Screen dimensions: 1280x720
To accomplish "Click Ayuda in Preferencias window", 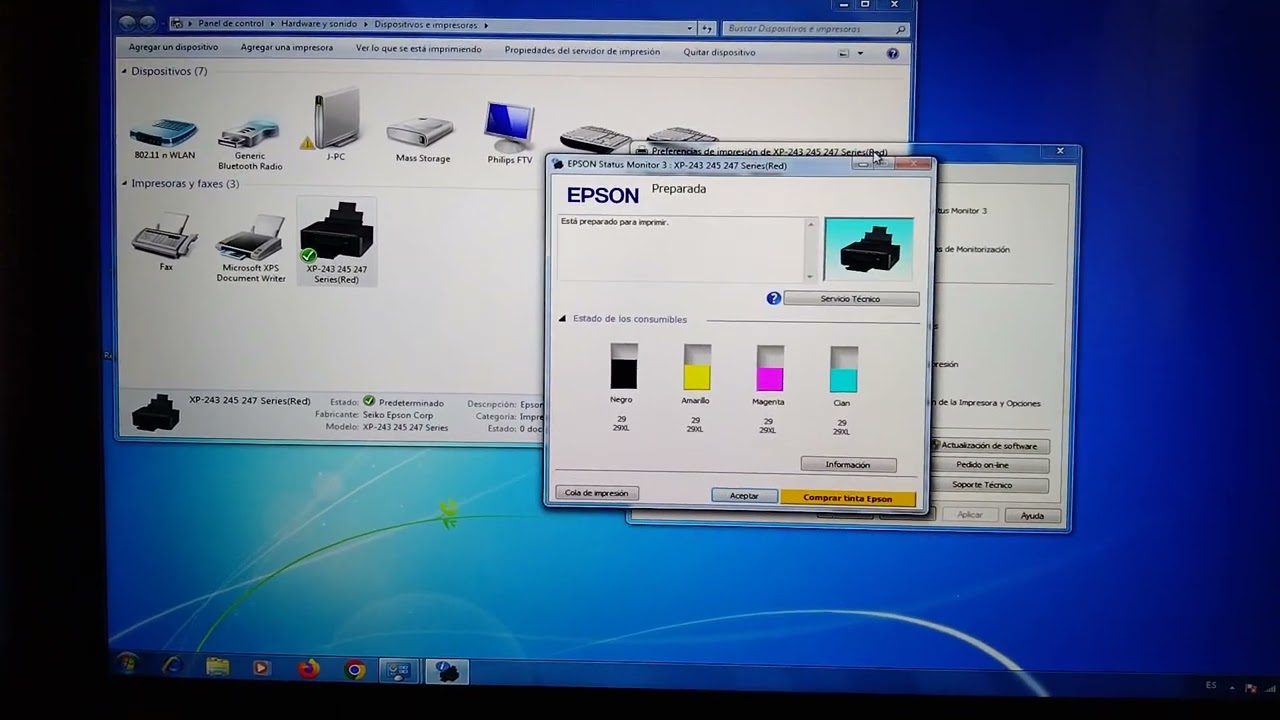I will pos(1032,516).
